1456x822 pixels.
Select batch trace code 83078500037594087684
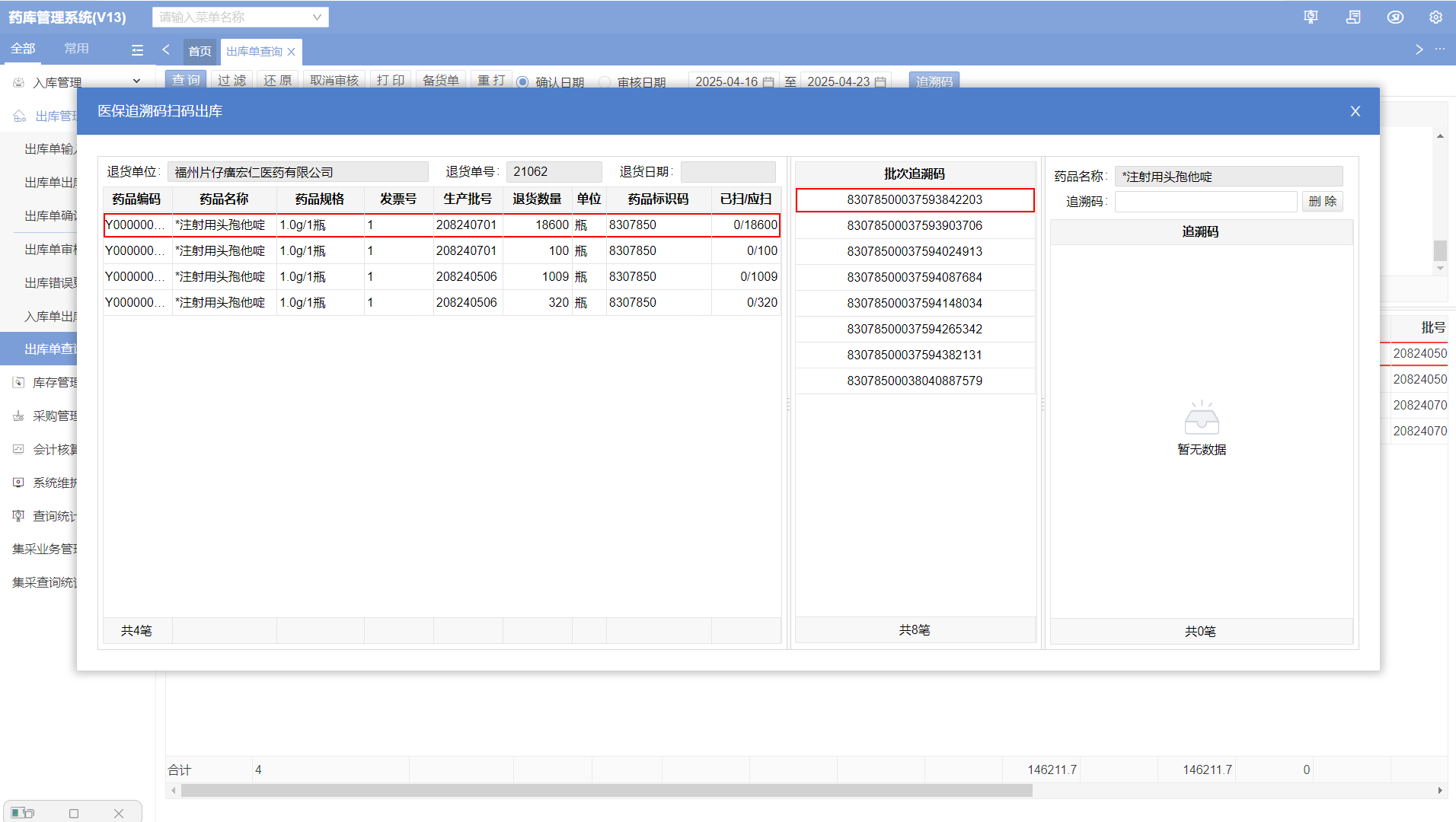pyautogui.click(x=915, y=277)
